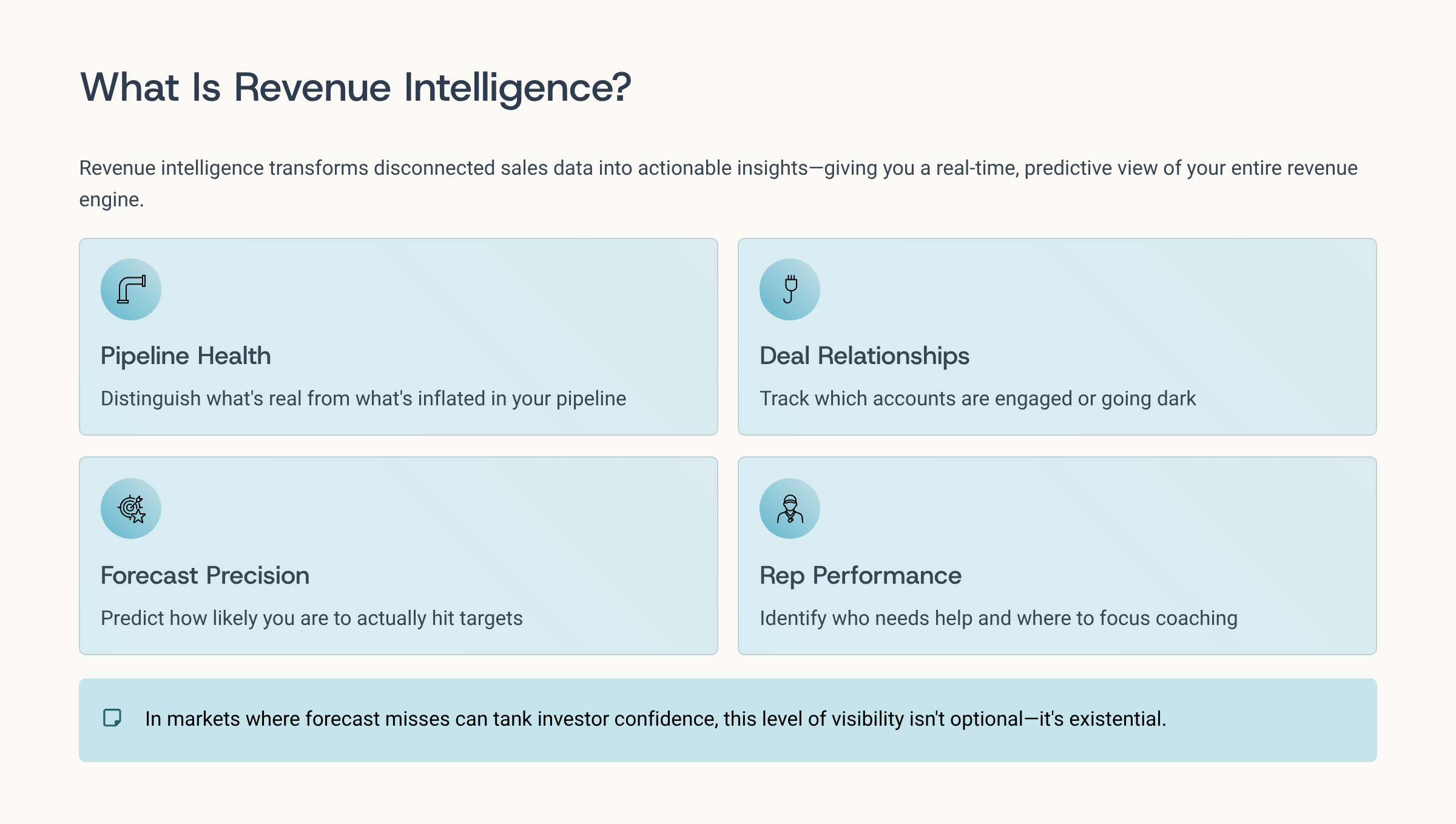Click the 'What Is Revenue Intelligence?' slide title
The image size is (1456, 824).
[x=356, y=87]
